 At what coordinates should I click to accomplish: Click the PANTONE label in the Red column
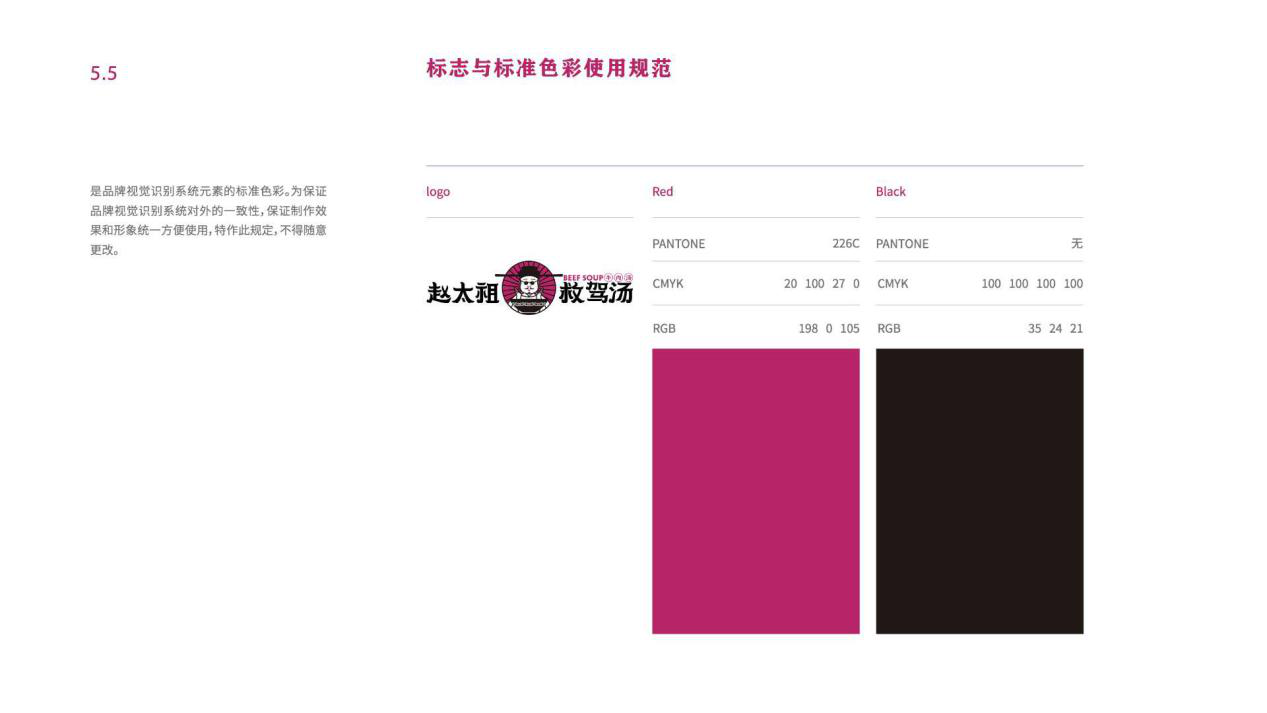point(678,244)
